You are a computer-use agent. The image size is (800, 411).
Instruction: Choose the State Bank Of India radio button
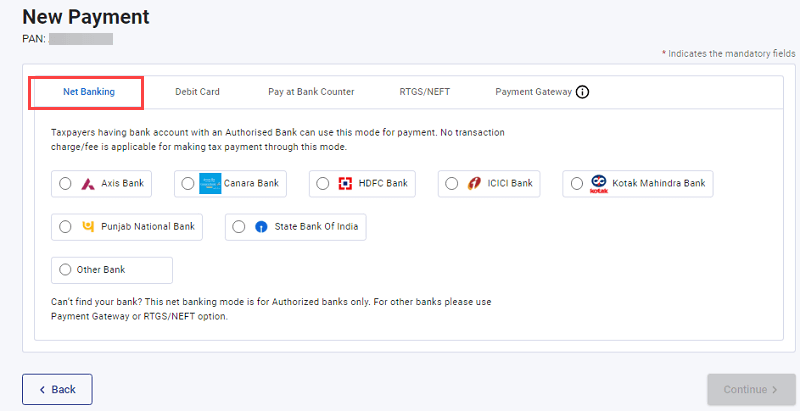pyautogui.click(x=239, y=226)
